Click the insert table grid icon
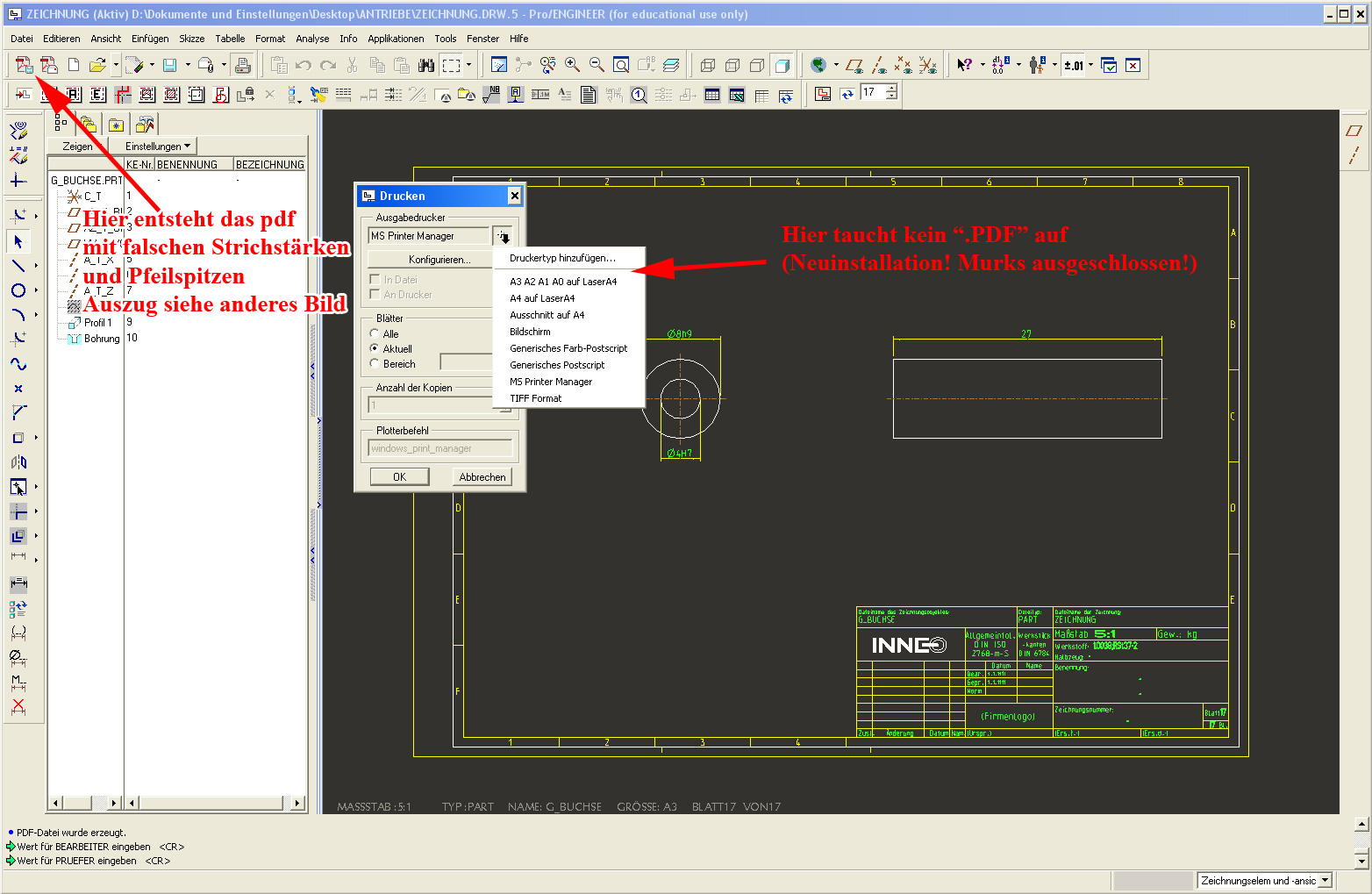 [x=712, y=95]
